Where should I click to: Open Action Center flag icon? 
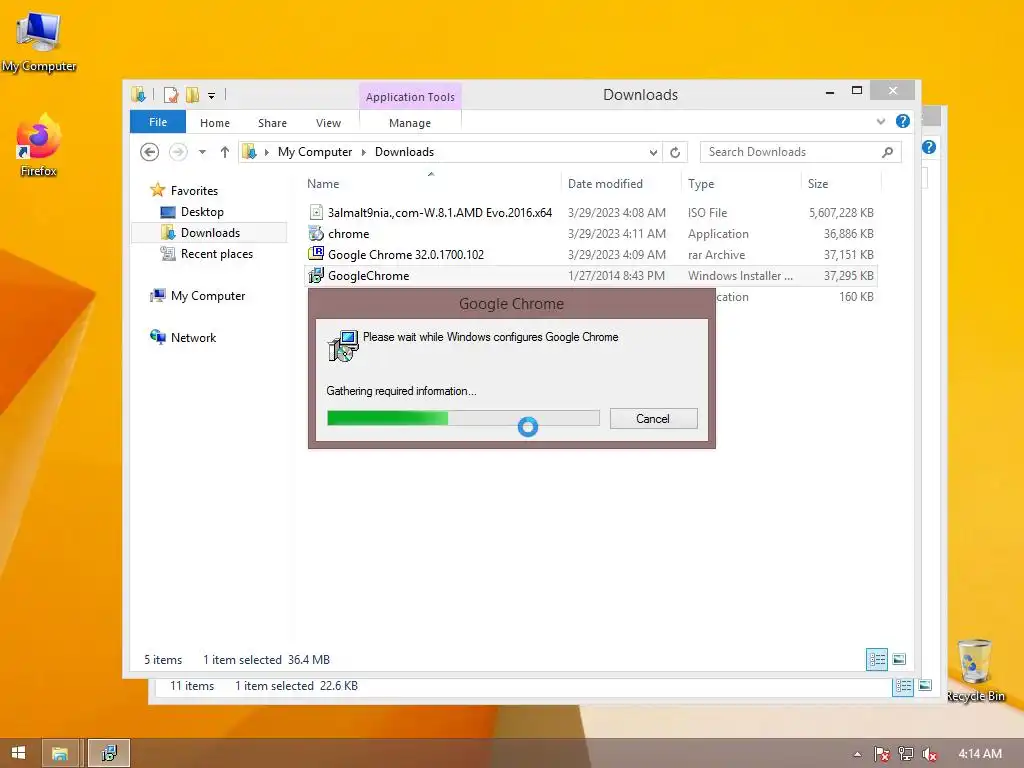tap(882, 754)
